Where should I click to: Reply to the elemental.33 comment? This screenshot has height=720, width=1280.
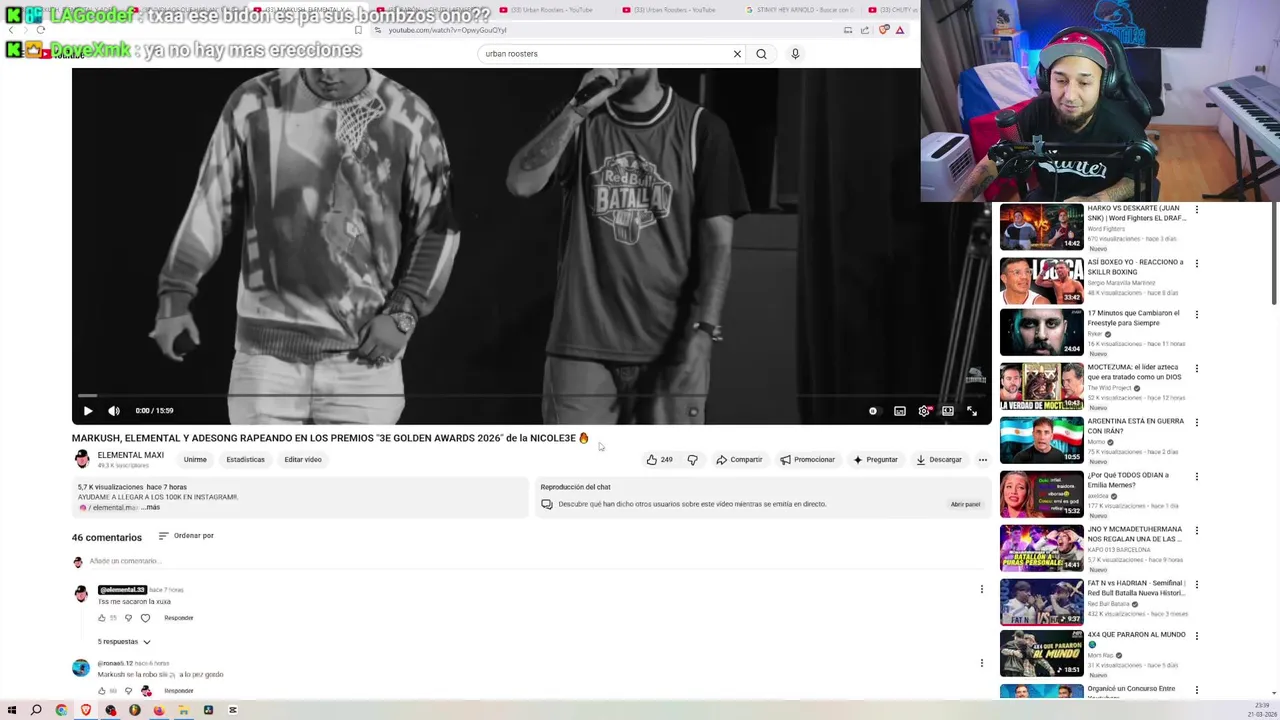point(179,618)
